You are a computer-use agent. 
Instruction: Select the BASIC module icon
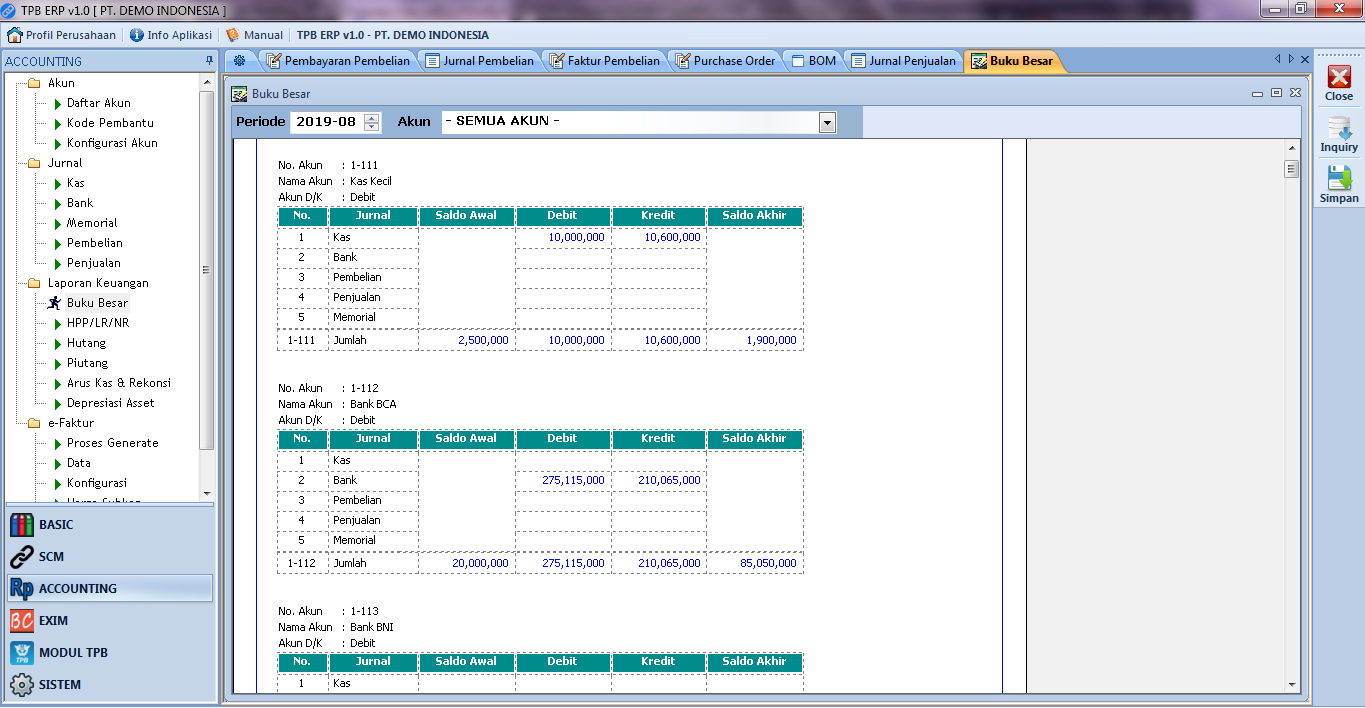click(22, 525)
